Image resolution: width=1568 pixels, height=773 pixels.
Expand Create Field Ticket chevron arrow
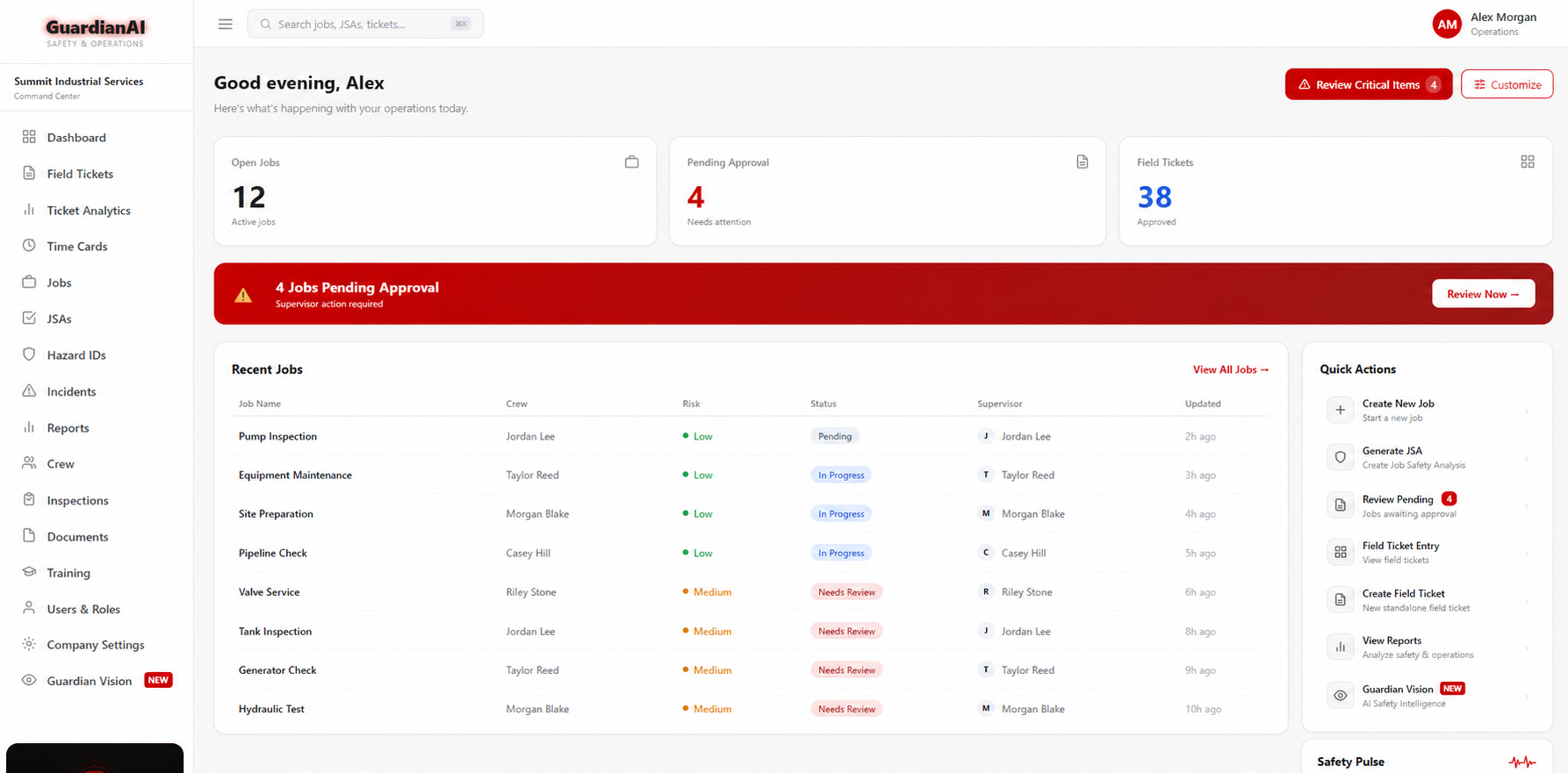(1527, 601)
